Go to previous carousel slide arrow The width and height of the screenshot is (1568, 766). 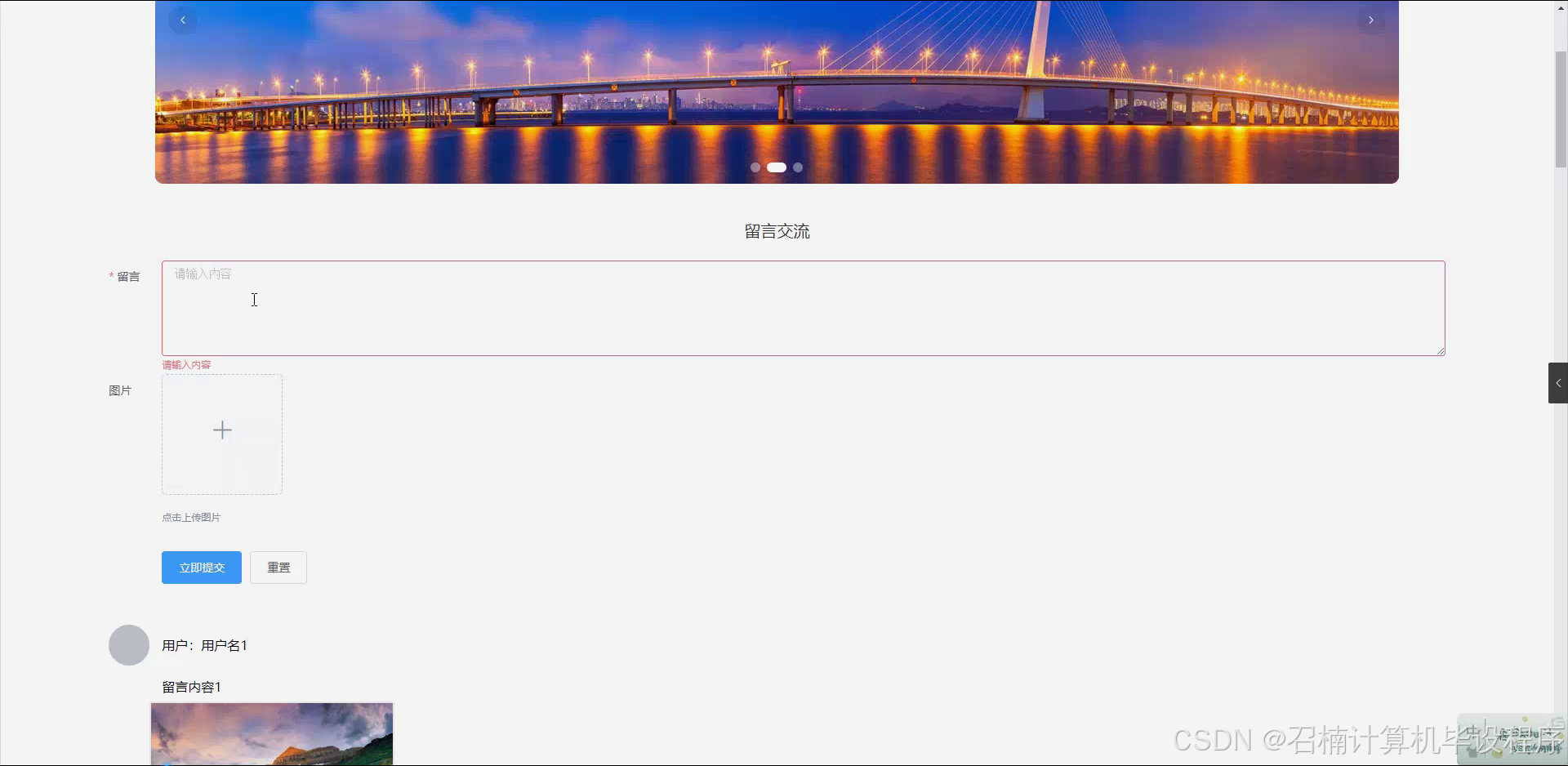point(183,20)
